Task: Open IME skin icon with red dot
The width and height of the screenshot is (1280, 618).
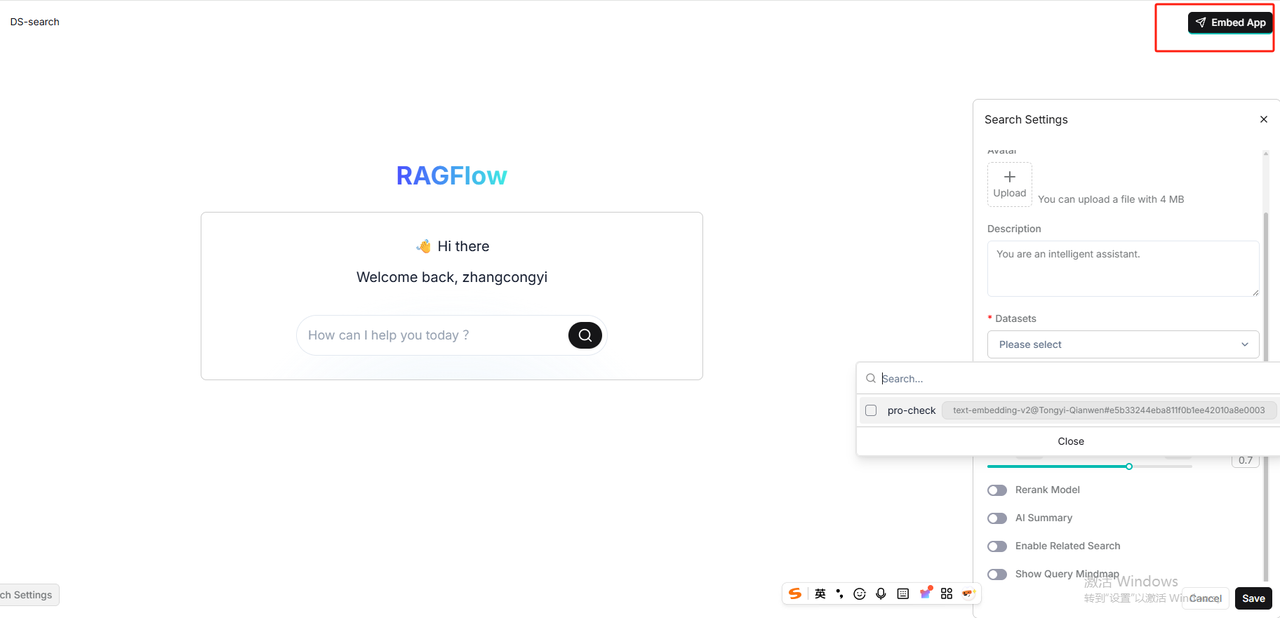Action: (x=926, y=593)
